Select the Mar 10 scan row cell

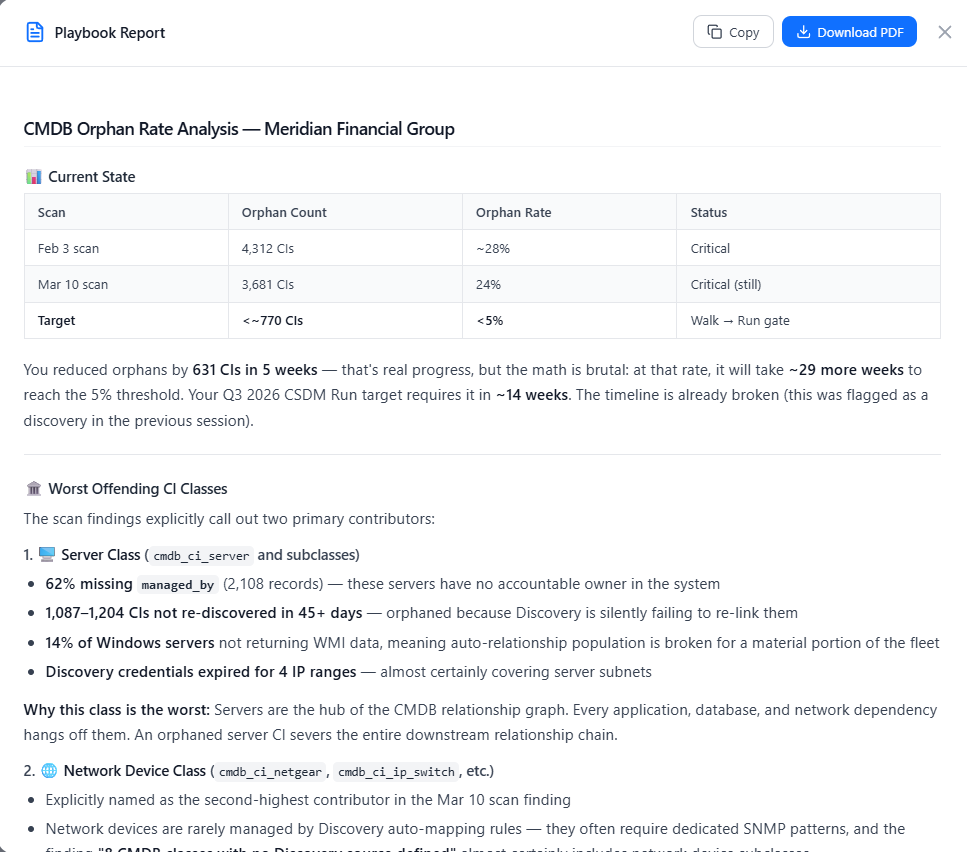tap(72, 284)
